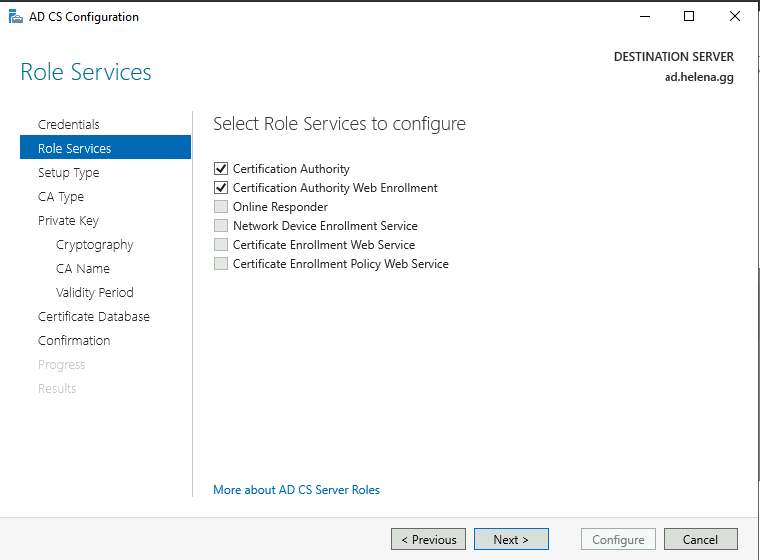Screen dimensions: 760x560
Task: Open the Confirmation page
Action: pos(74,341)
